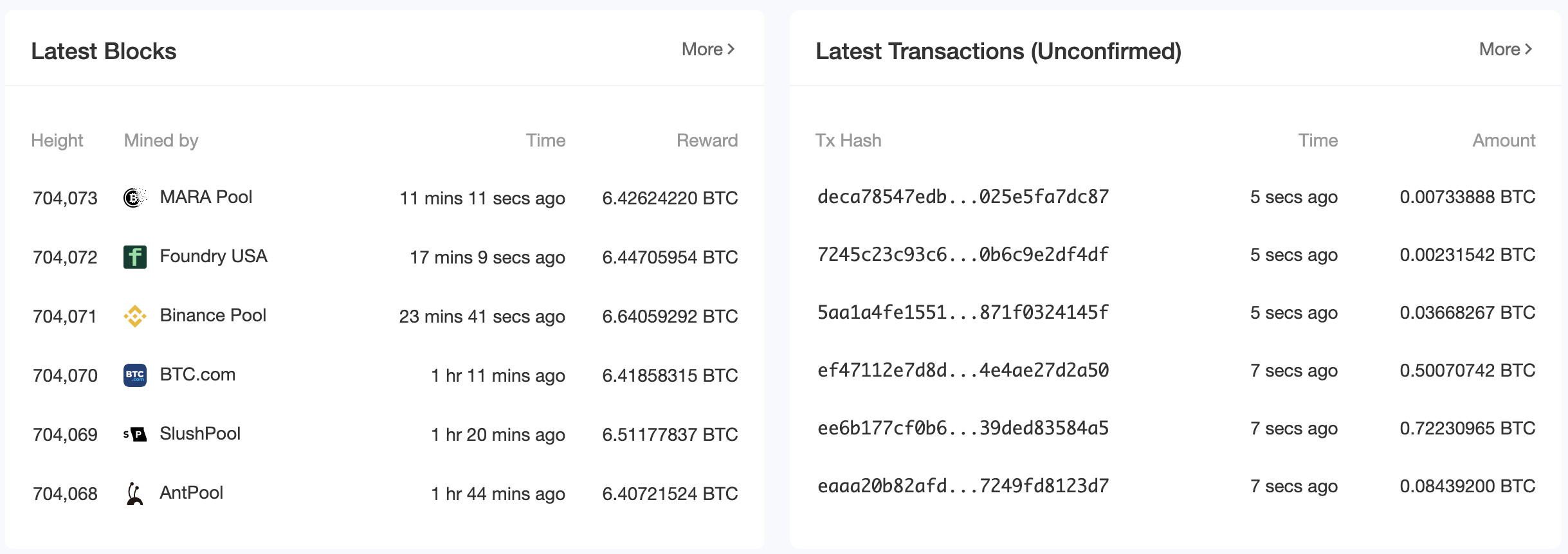The width and height of the screenshot is (1568, 554).
Task: Select the SlushPool miner name
Action: pos(200,433)
